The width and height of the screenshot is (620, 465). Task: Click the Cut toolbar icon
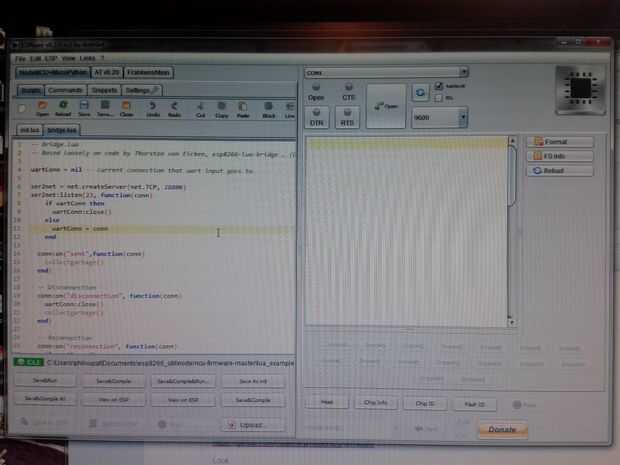(200, 106)
